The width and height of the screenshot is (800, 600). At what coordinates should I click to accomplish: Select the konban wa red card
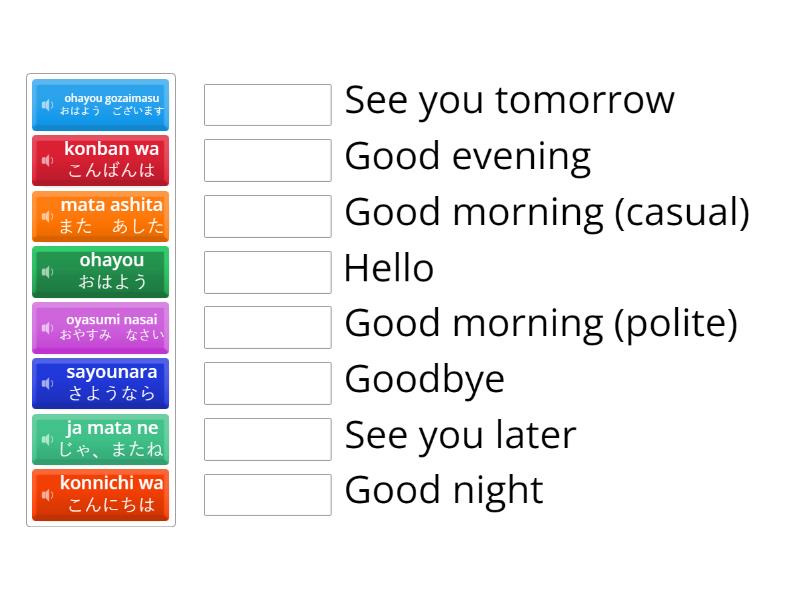[x=100, y=160]
